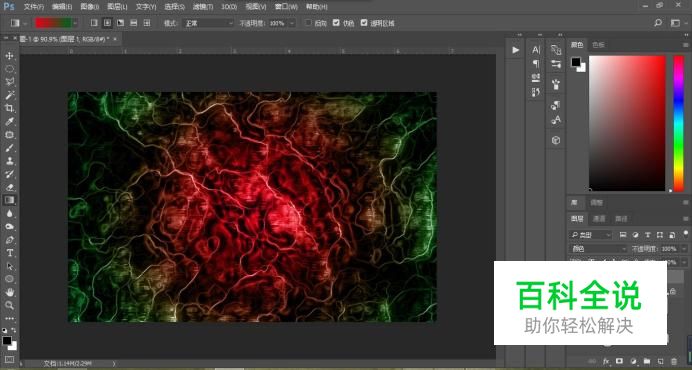The height and width of the screenshot is (370, 692).
Task: Select the Gradient tool in toolbox
Action: pyautogui.click(x=9, y=200)
